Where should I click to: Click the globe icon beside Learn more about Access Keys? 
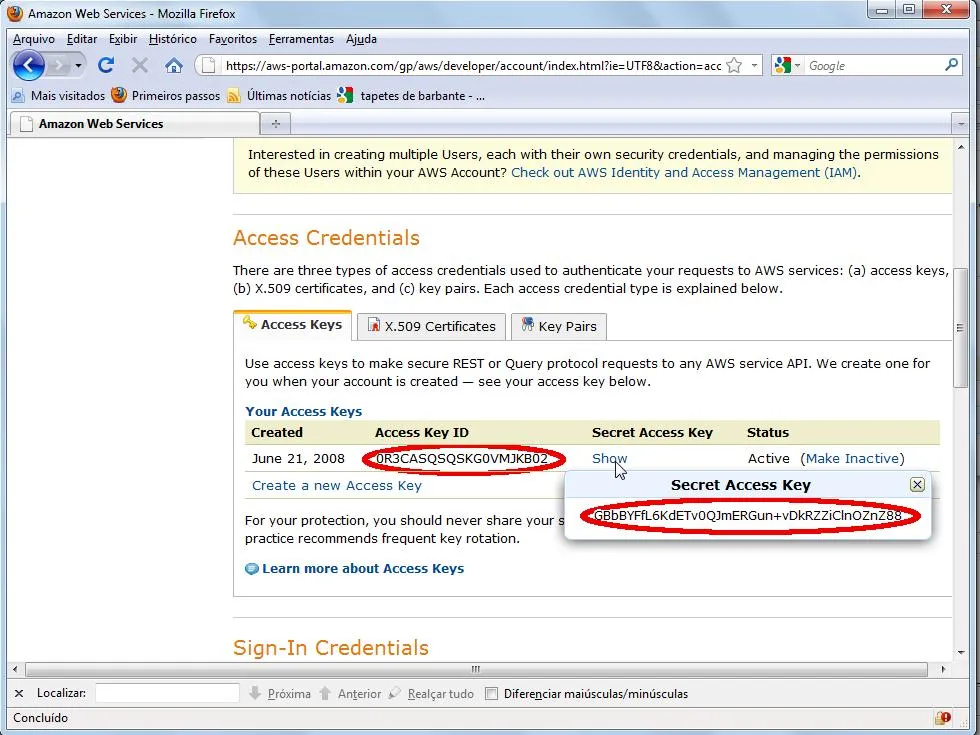[253, 568]
